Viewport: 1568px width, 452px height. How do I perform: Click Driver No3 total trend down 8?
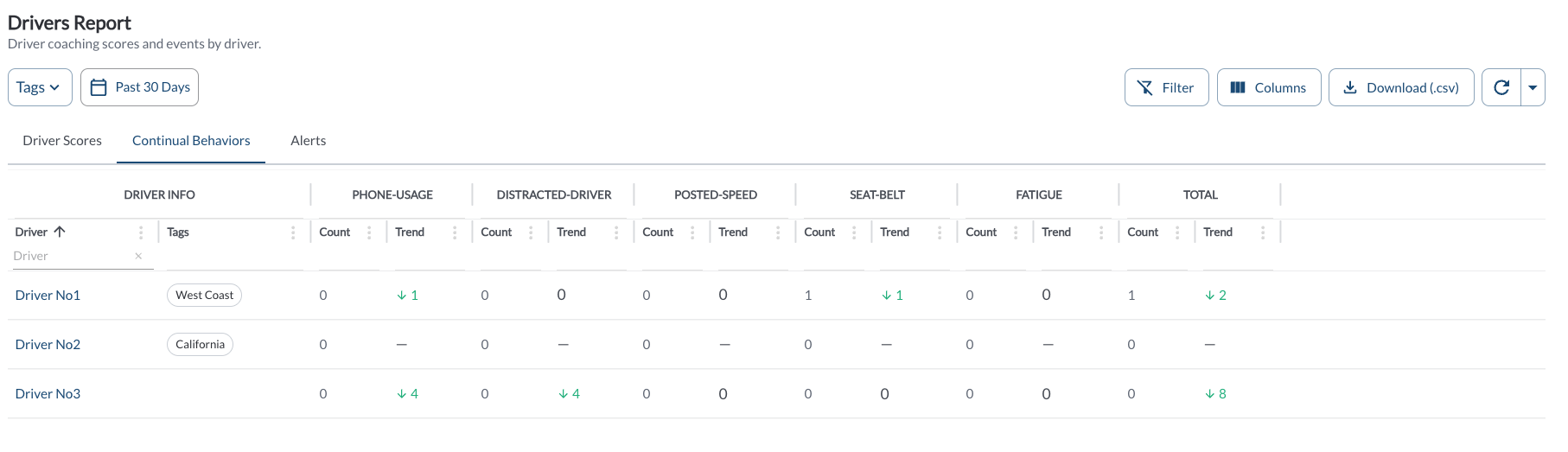point(1215,393)
